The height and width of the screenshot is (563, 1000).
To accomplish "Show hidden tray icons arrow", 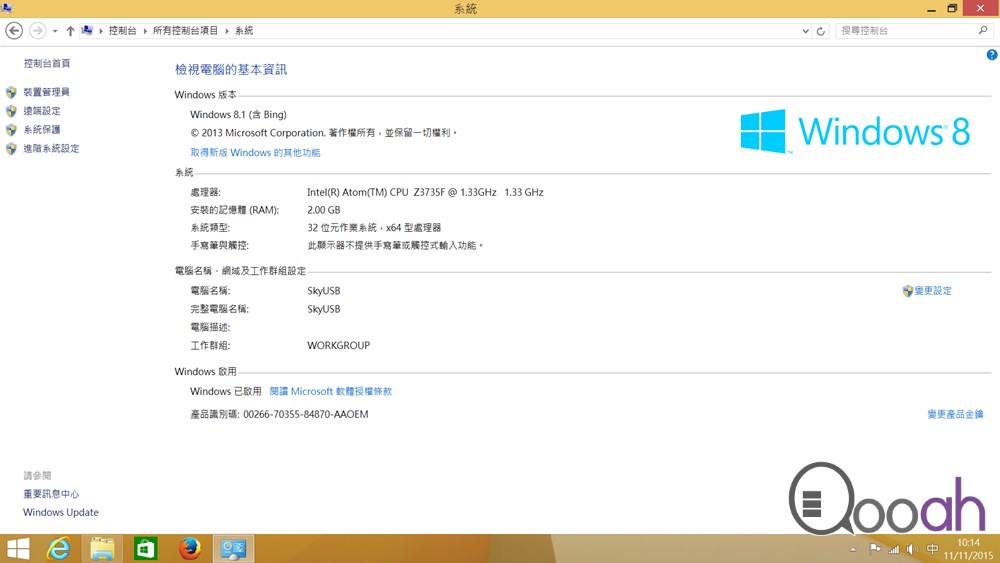I will pyautogui.click(x=853, y=549).
